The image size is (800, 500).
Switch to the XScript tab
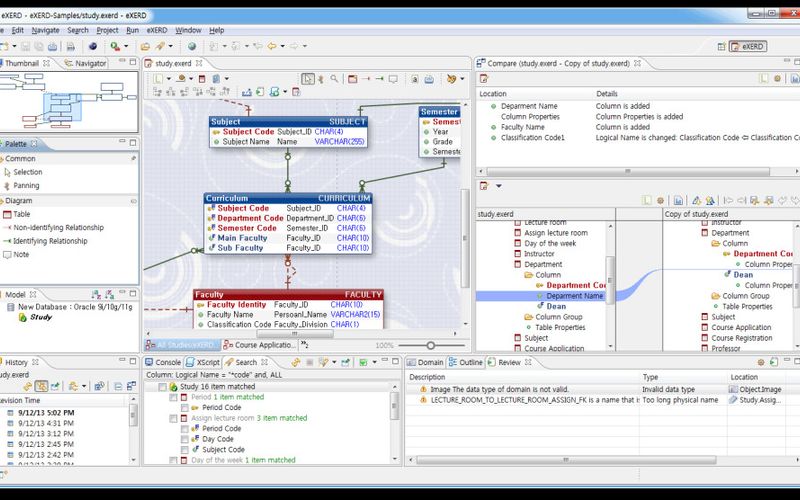[x=203, y=362]
